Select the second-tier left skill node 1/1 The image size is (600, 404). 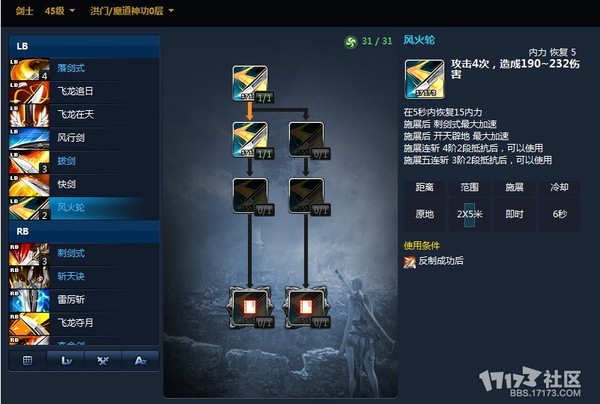[250, 139]
